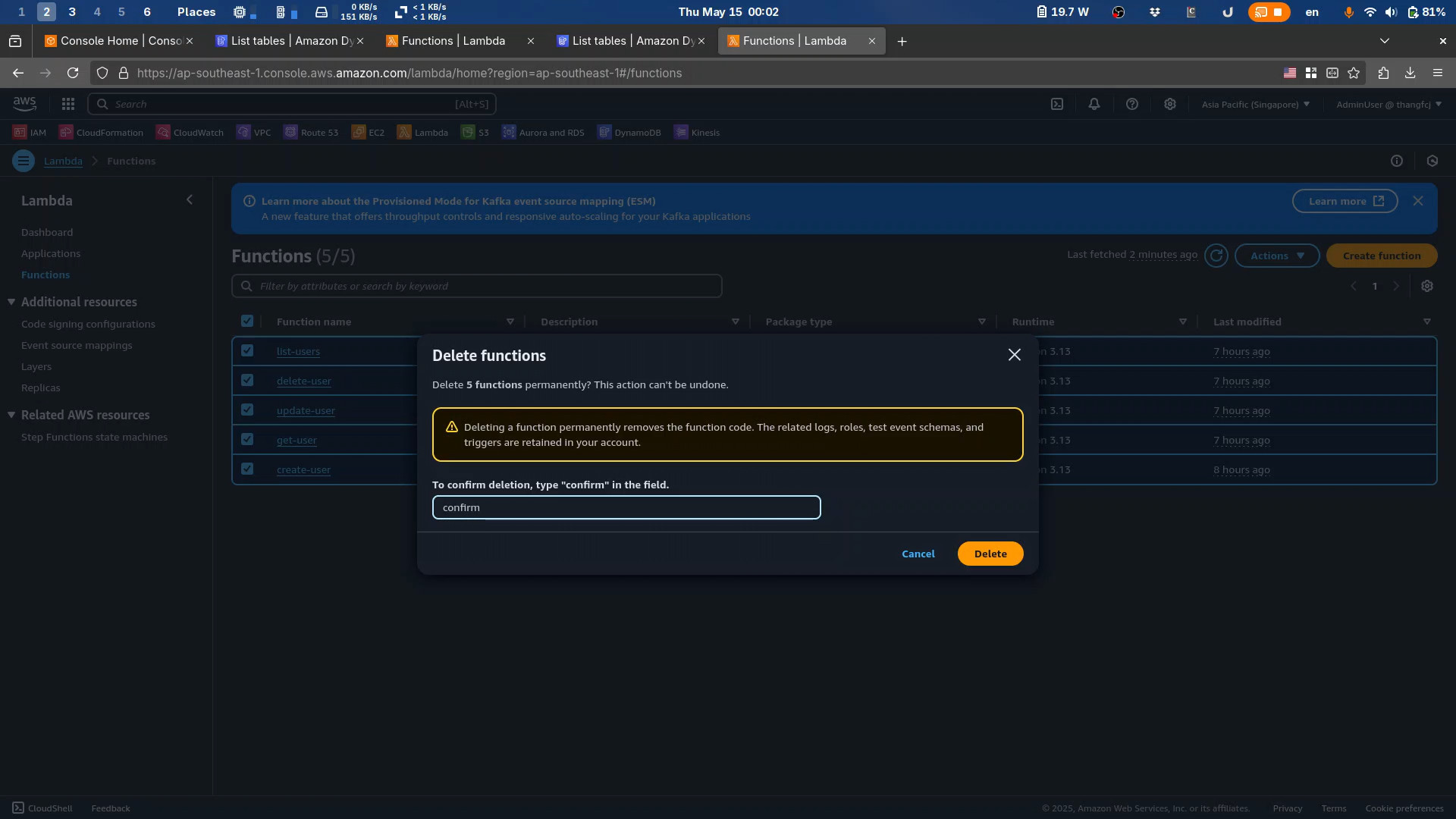Open CloudWatch favorite shortcut
This screenshot has width=1456, height=819.
pos(190,132)
